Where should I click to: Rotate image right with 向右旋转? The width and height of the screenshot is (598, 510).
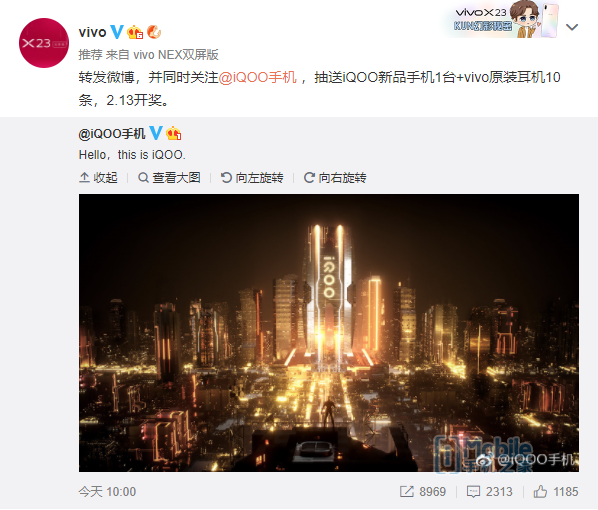[335, 178]
